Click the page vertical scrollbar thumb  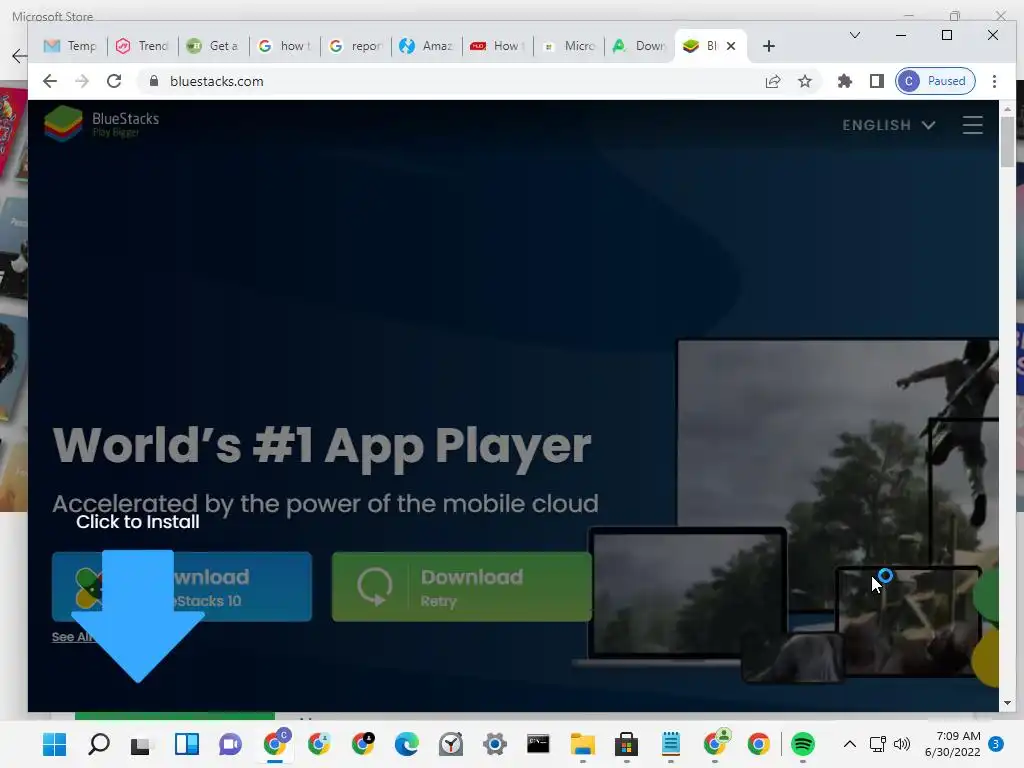1007,141
